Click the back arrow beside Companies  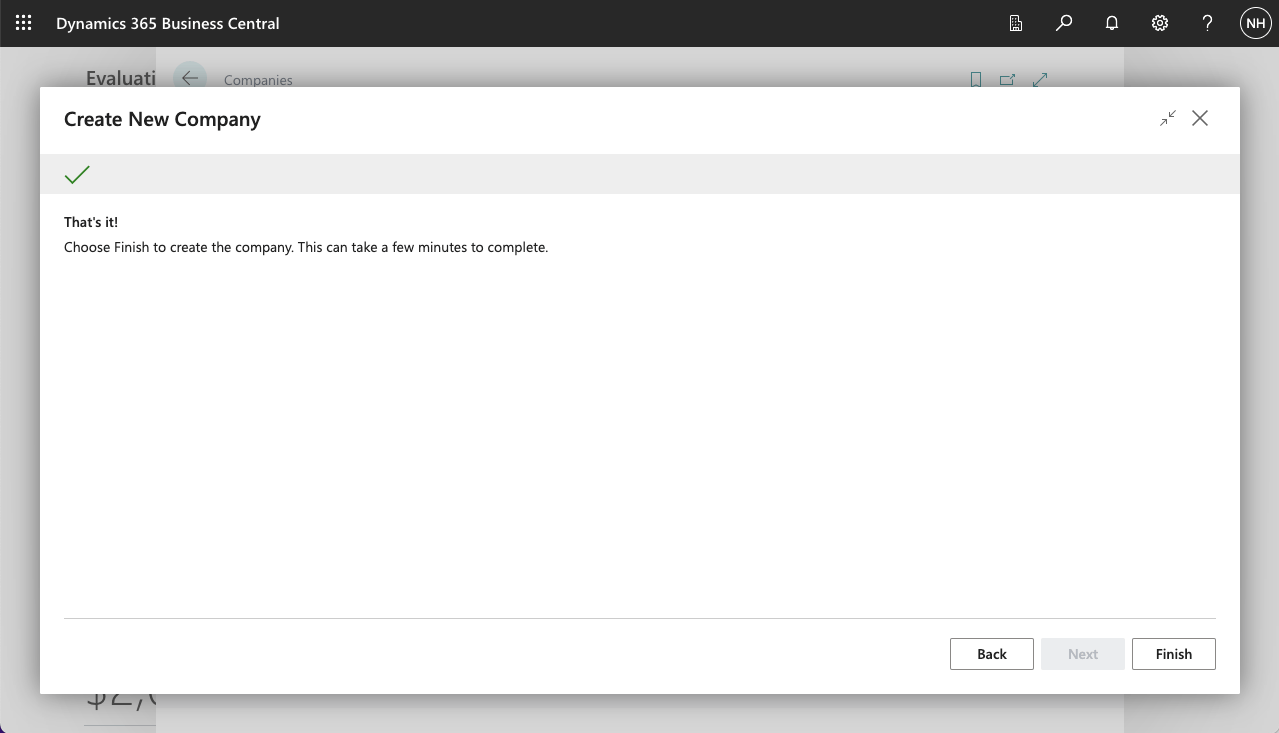click(190, 78)
